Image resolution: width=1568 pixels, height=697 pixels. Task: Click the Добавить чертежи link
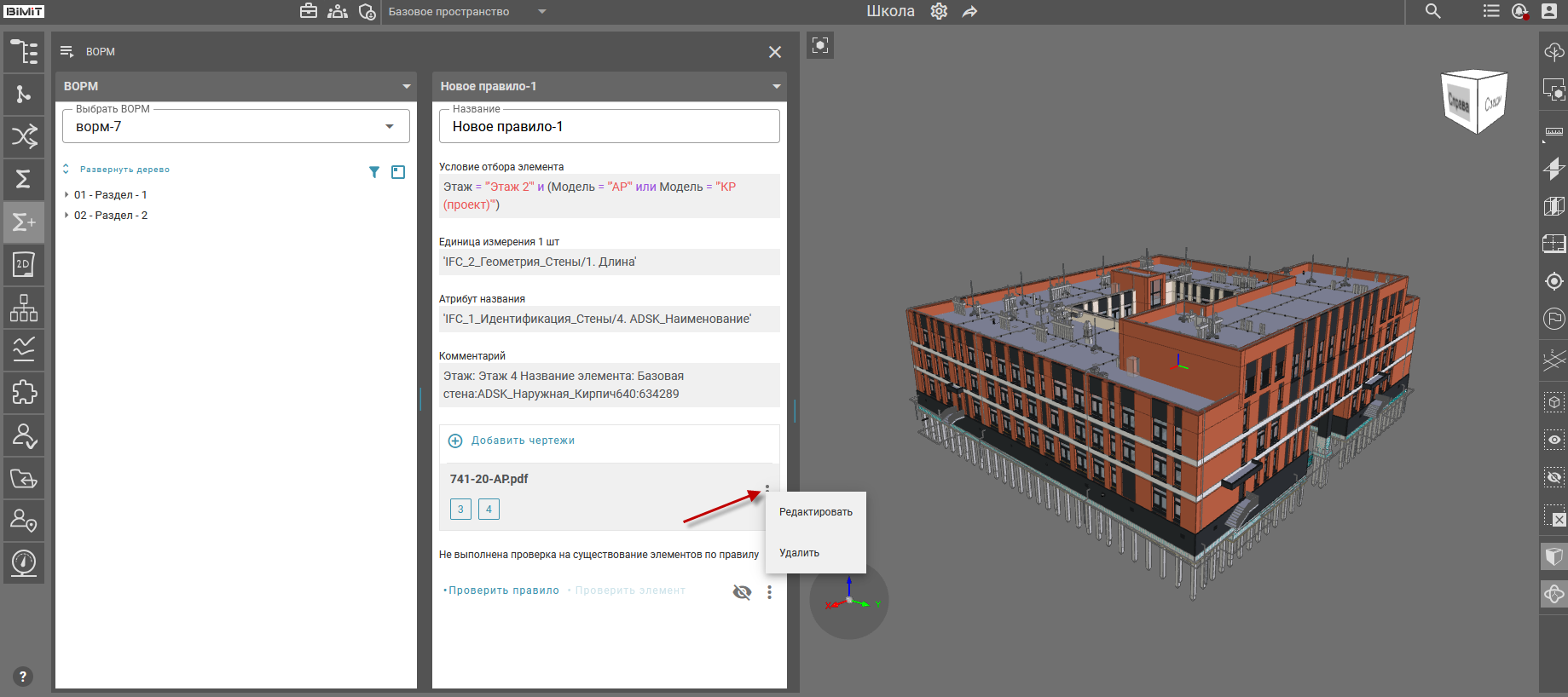tap(522, 441)
